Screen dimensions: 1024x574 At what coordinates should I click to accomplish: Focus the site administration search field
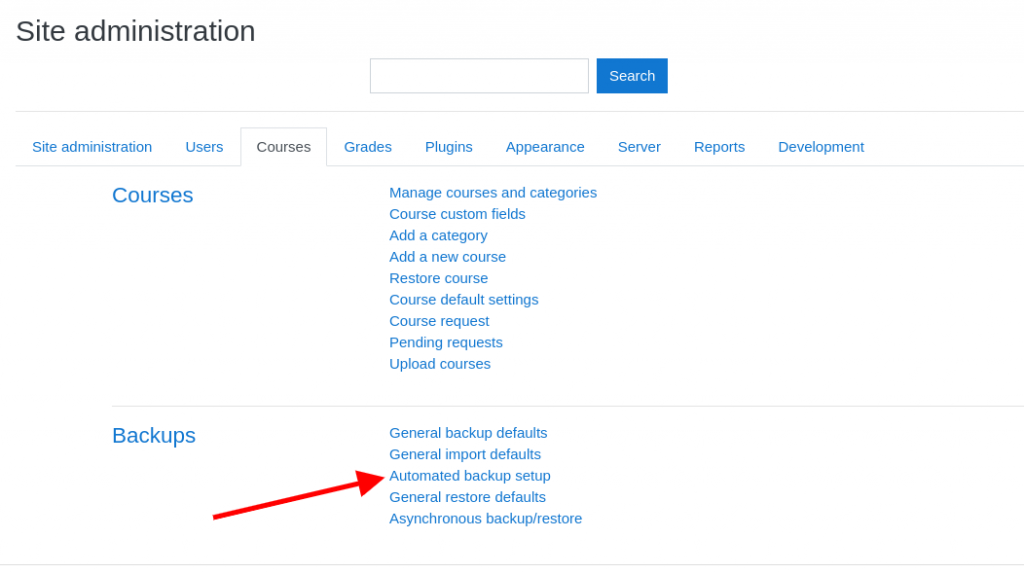coord(479,76)
